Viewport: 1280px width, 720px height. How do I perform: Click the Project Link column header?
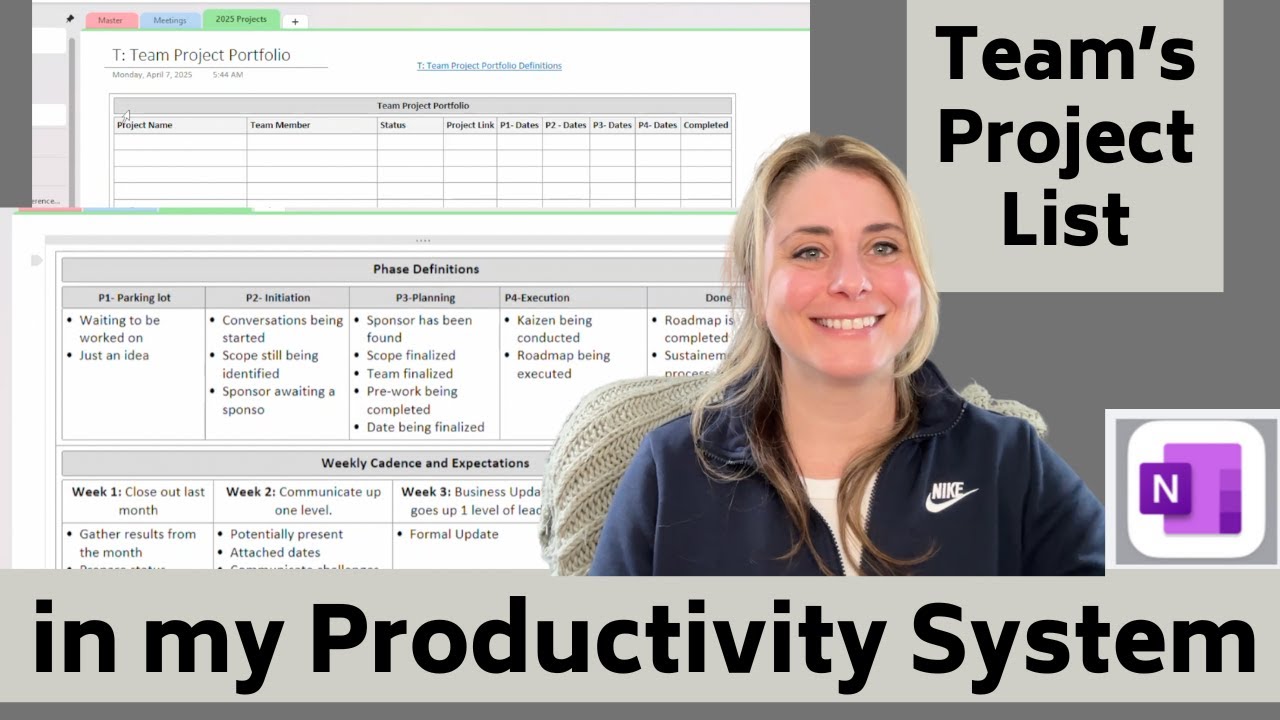[470, 125]
